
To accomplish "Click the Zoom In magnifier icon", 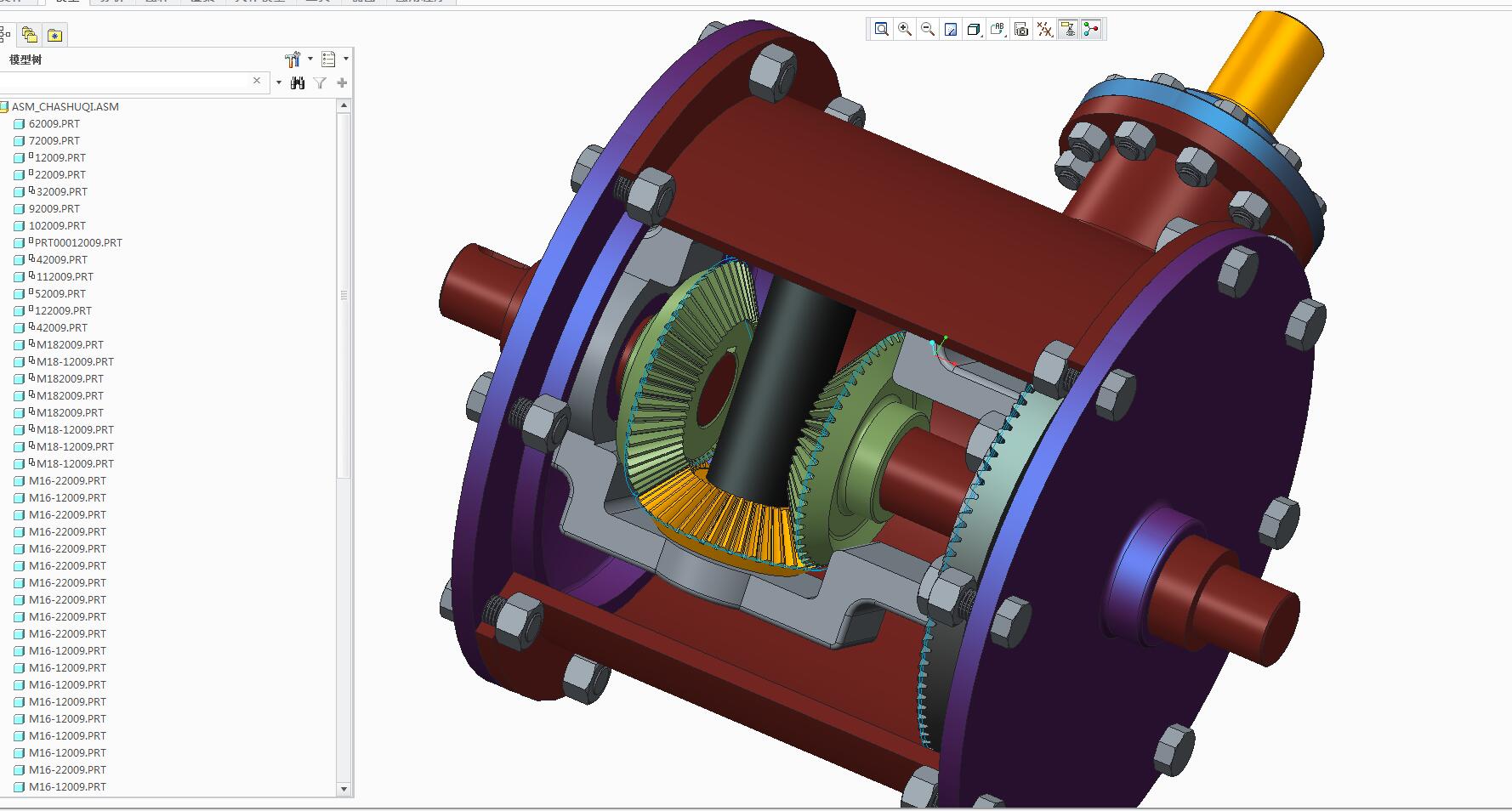I will tap(905, 30).
